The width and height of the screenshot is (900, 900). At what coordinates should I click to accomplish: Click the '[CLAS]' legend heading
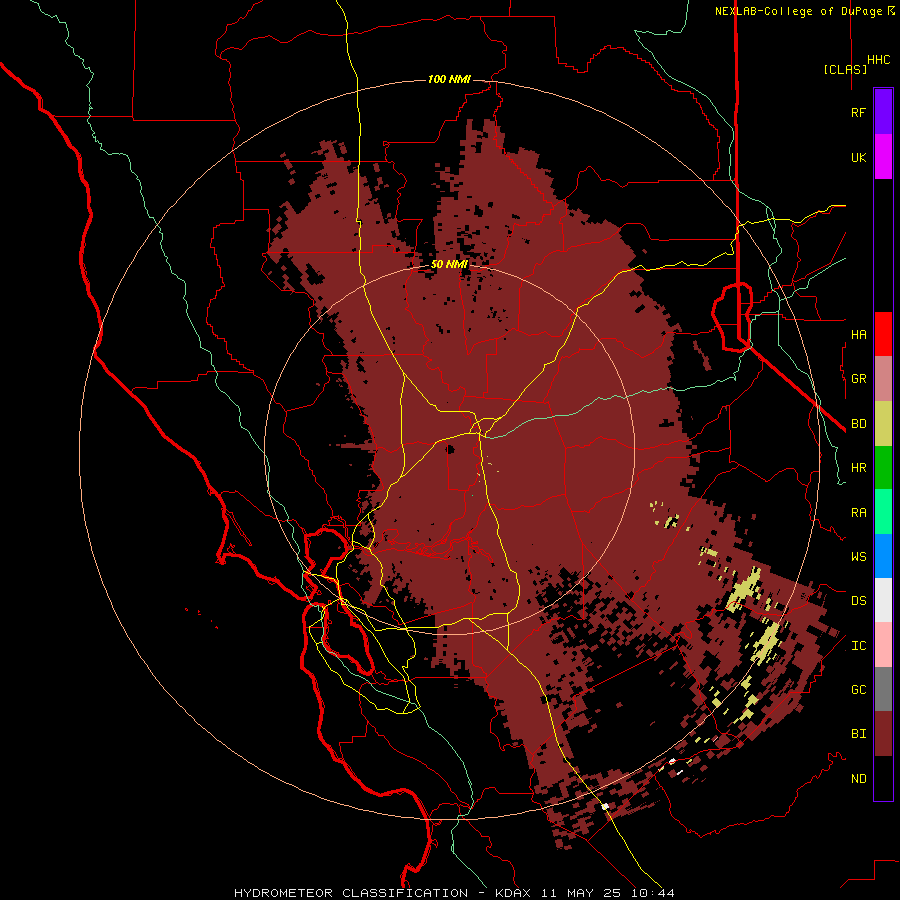pos(845,69)
